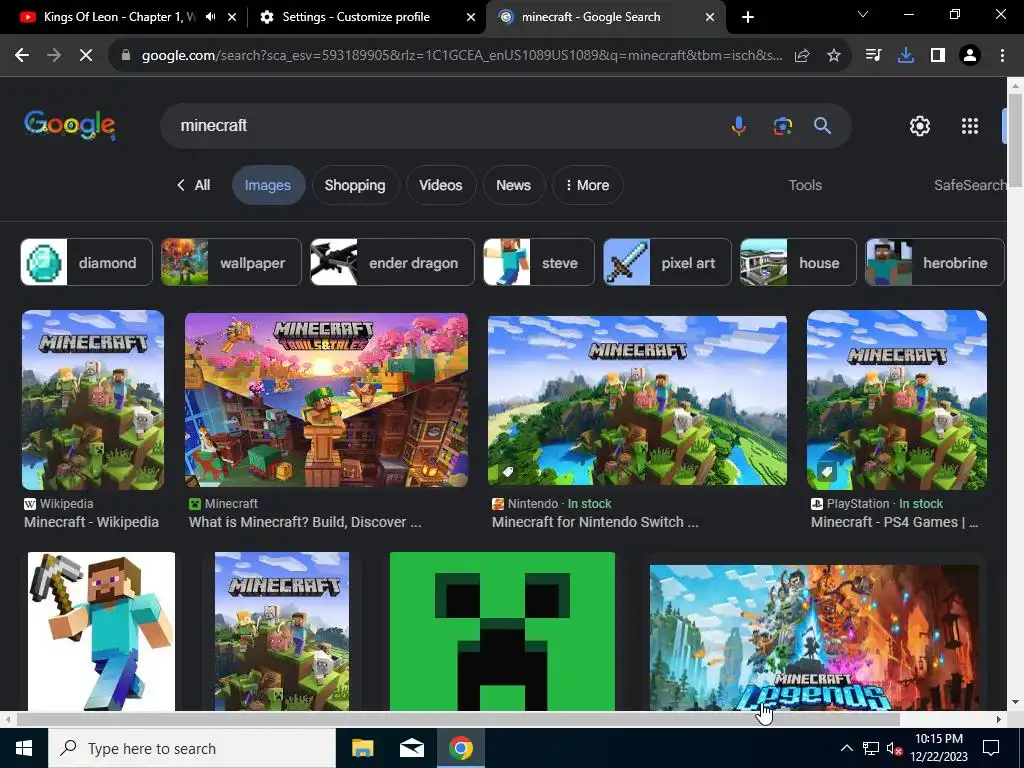Show hidden system tray icons
This screenshot has height=768, width=1024.
pyautogui.click(x=846, y=748)
